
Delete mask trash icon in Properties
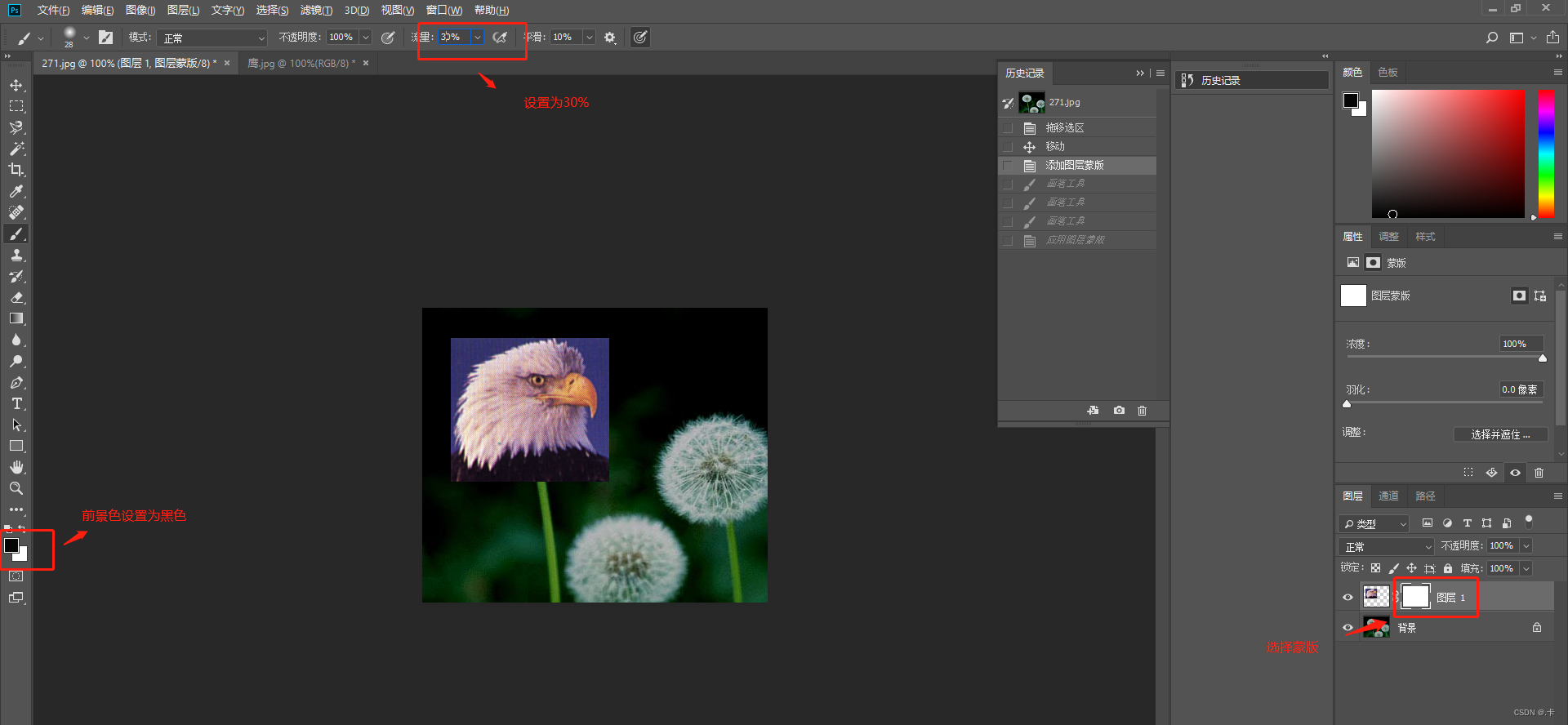coord(1539,473)
